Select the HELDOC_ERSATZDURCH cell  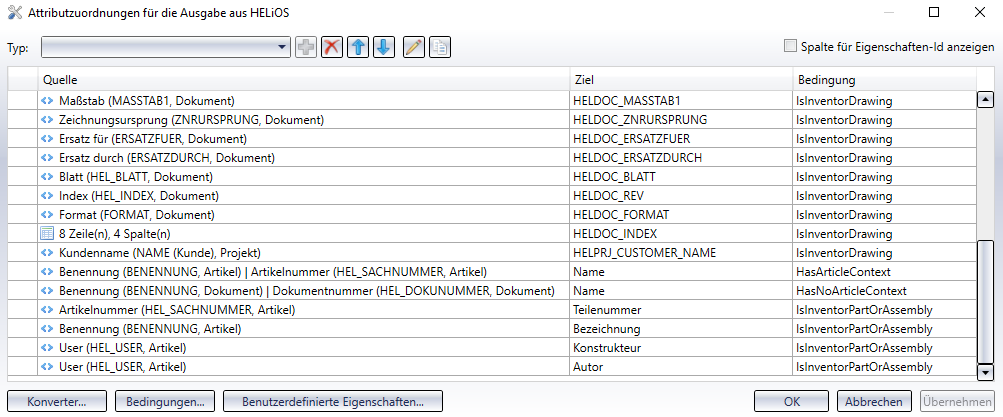coord(681,157)
